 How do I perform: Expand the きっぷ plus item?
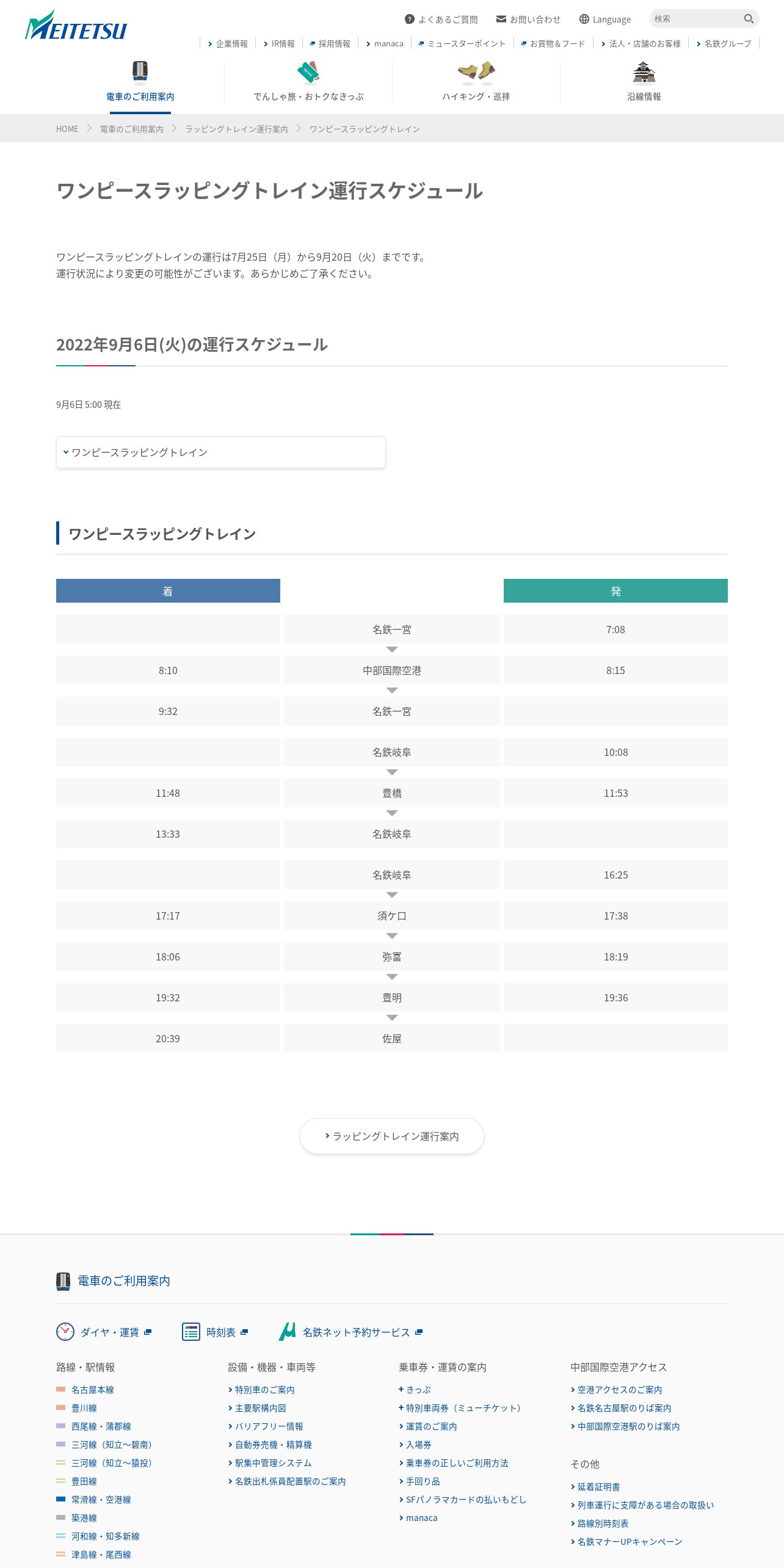pos(415,1390)
